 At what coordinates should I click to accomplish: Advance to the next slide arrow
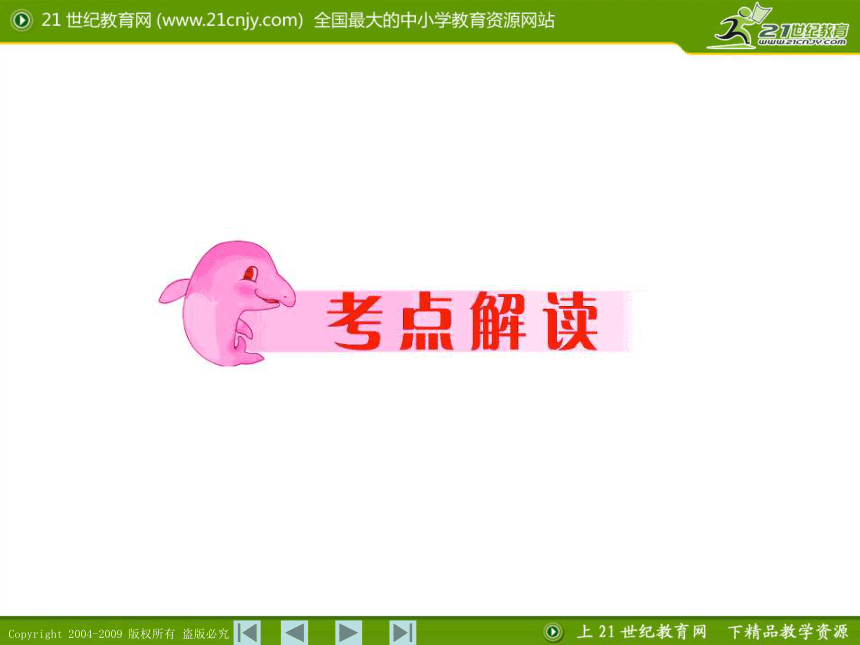click(348, 632)
